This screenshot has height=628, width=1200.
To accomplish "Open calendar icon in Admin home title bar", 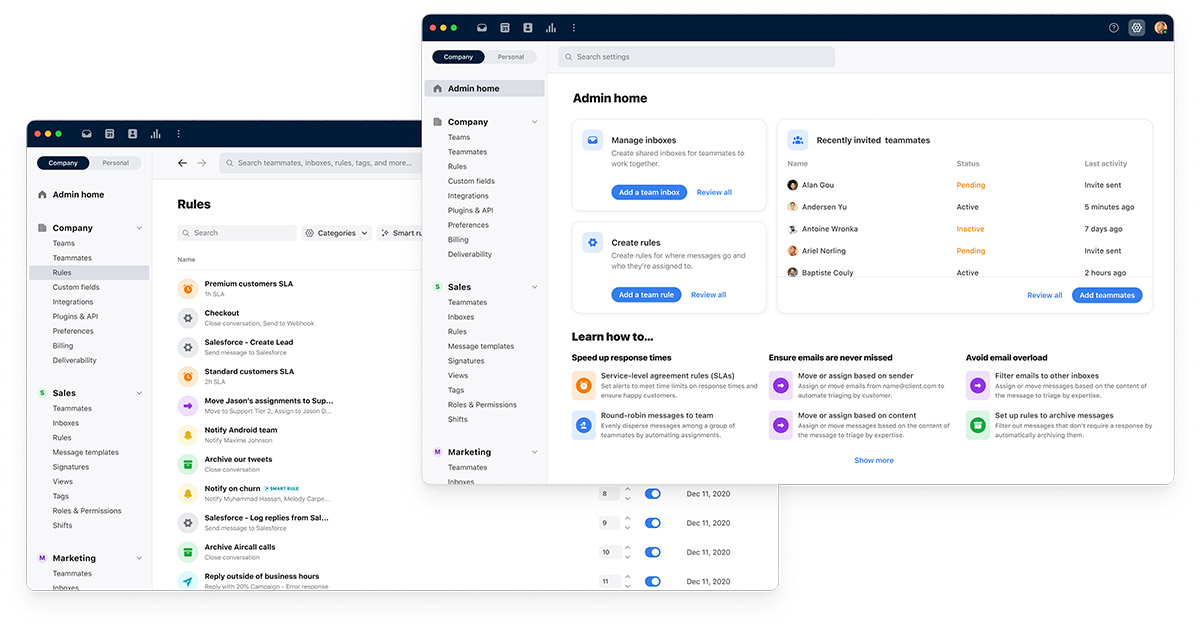I will click(505, 28).
